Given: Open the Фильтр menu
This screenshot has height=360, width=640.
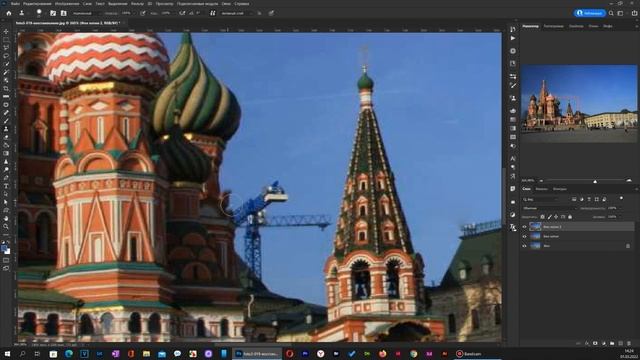Looking at the screenshot, I should 137,4.
